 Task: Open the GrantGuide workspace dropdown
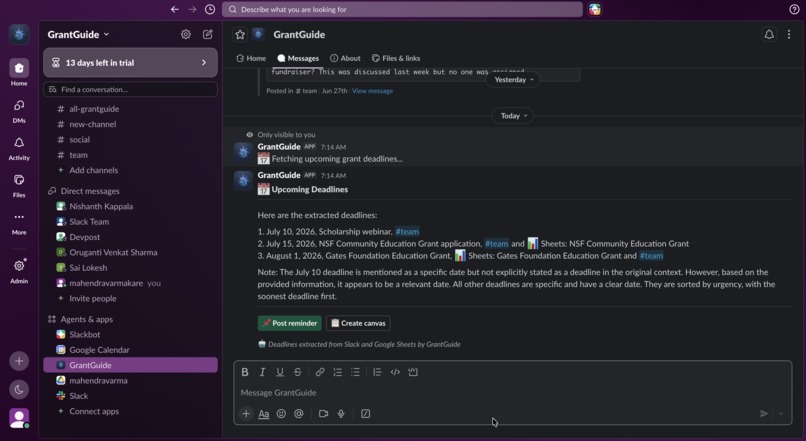click(x=79, y=34)
